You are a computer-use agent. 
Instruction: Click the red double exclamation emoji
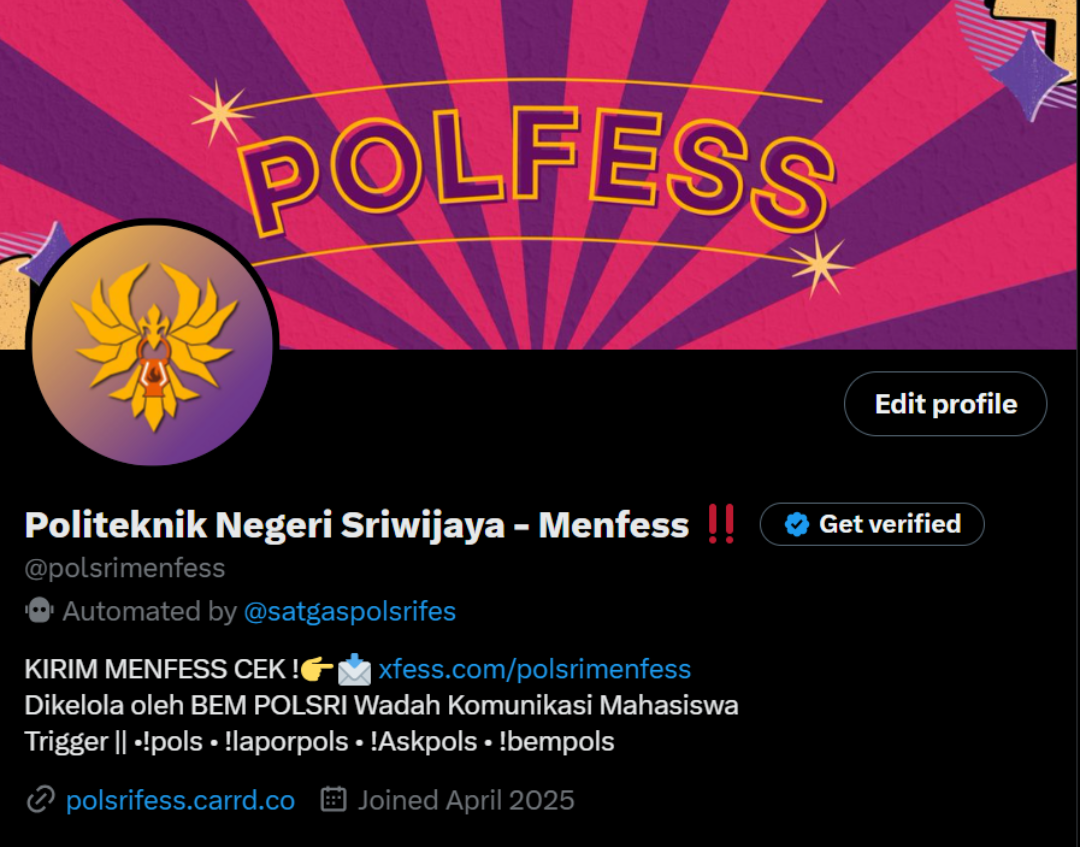tap(721, 524)
